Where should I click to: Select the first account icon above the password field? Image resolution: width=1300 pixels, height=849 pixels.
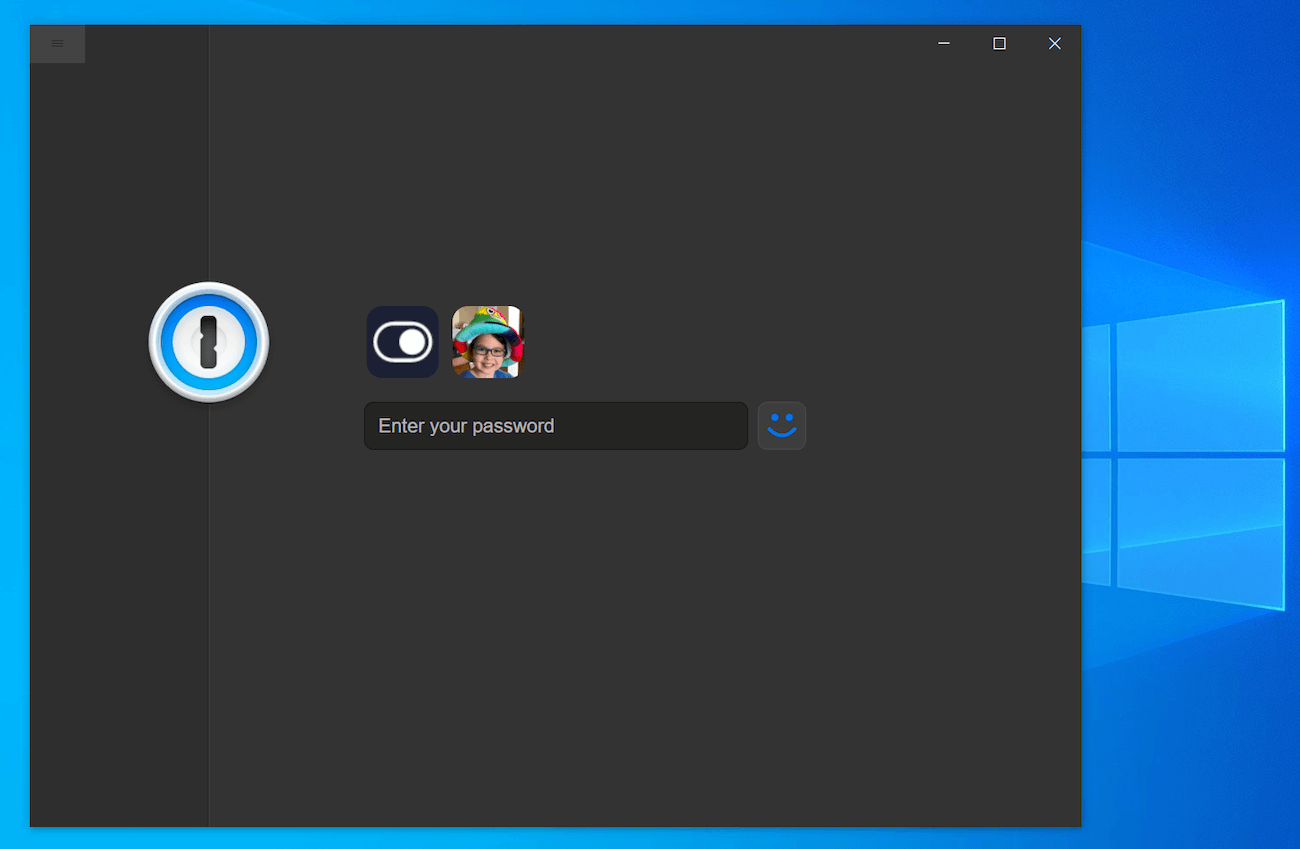click(402, 342)
